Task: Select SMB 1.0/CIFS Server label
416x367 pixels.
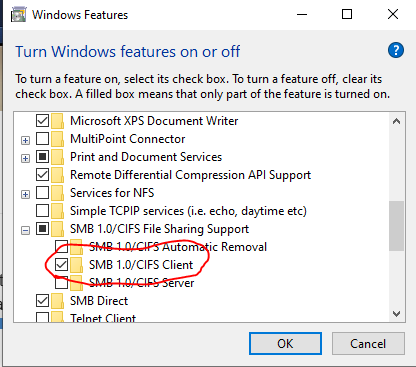Action: click(x=142, y=283)
